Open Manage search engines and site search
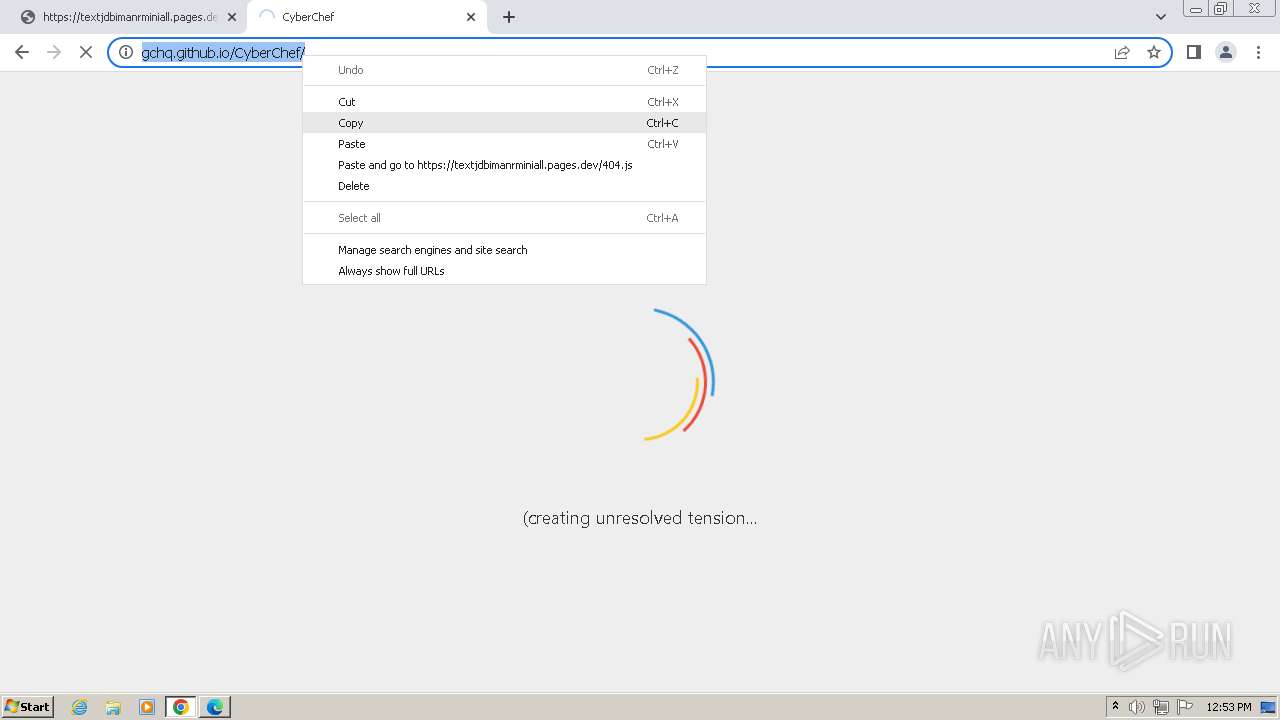This screenshot has height=720, width=1280. (504, 250)
